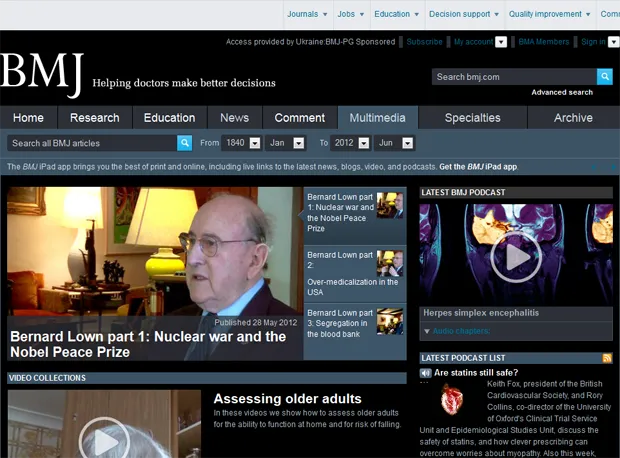Viewport: 620px width, 458px height.
Task: Click the BMA Members link
Action: point(544,42)
